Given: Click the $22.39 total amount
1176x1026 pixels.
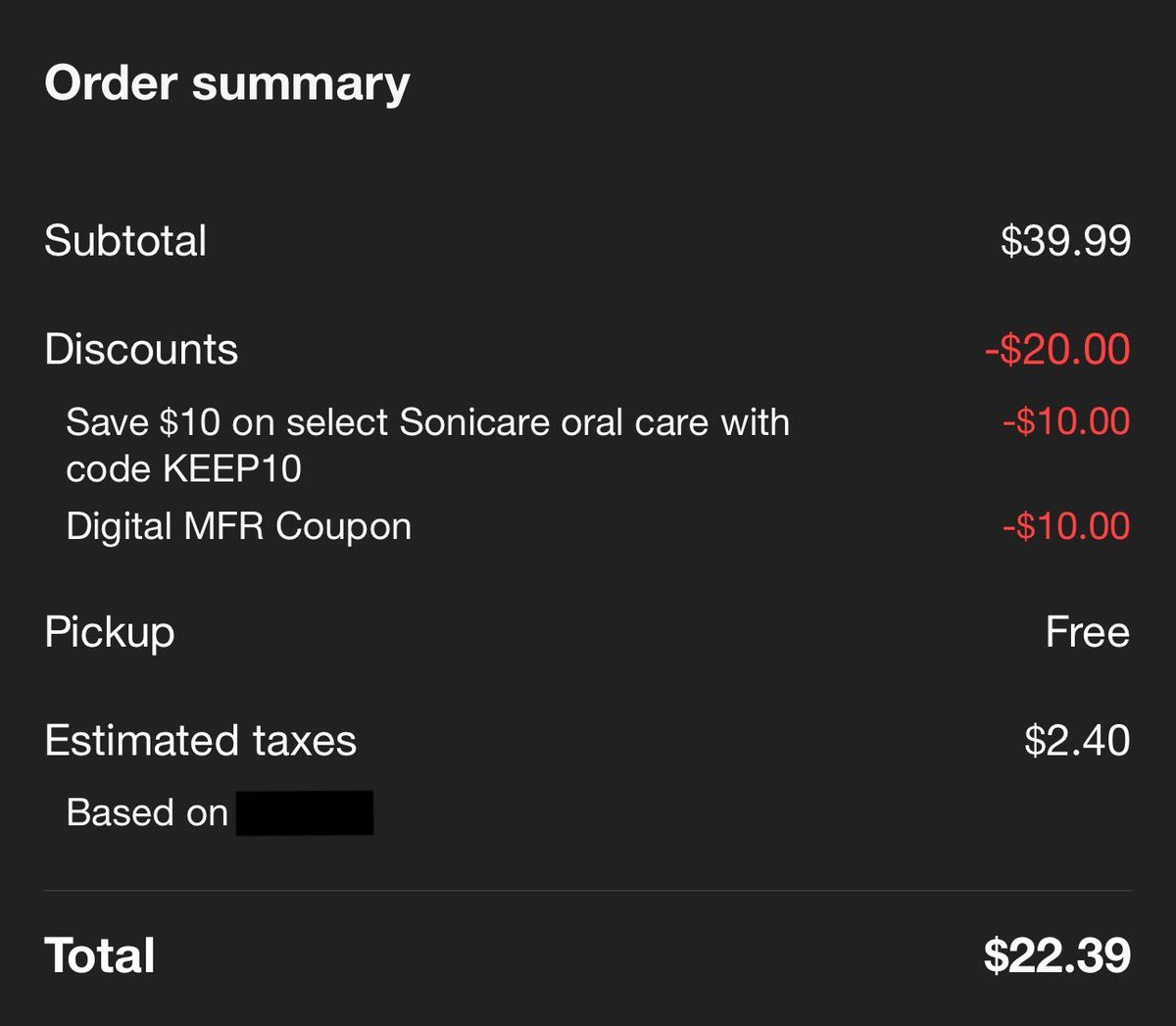Looking at the screenshot, I should (x=1056, y=955).
